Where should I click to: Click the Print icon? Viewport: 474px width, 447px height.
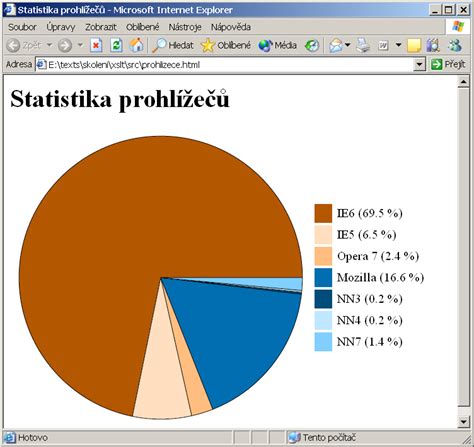(363, 45)
